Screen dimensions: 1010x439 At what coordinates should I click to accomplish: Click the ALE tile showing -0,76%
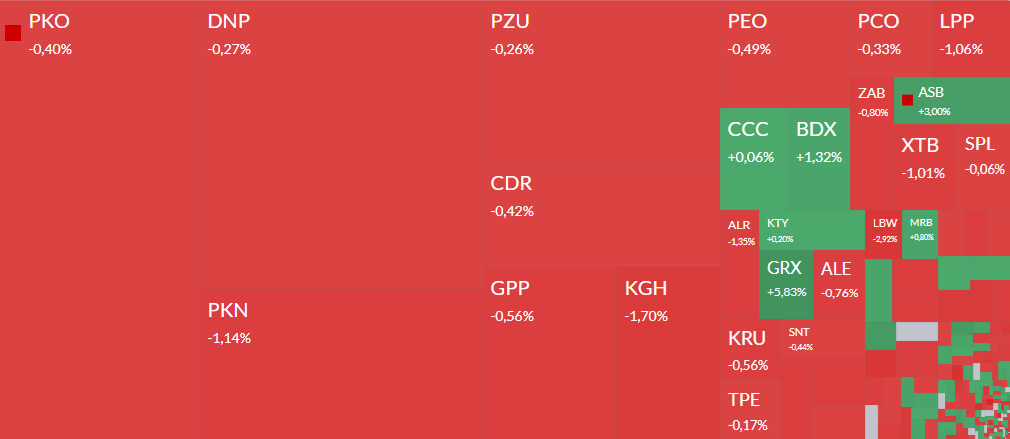(x=839, y=285)
